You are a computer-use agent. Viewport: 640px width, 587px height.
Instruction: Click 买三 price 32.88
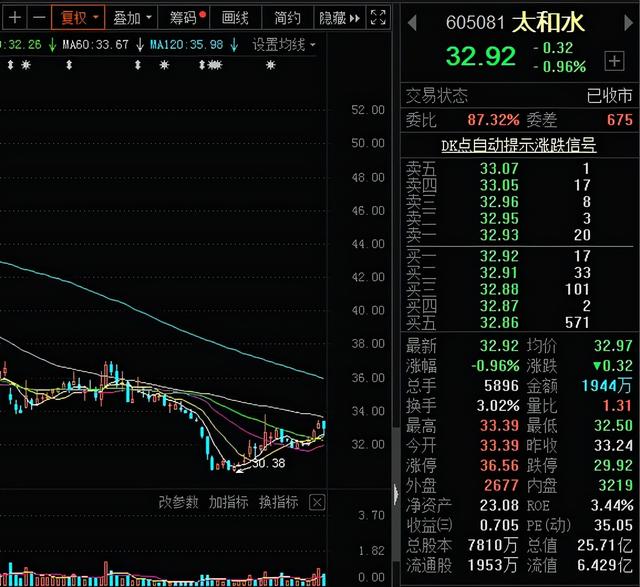pos(499,289)
